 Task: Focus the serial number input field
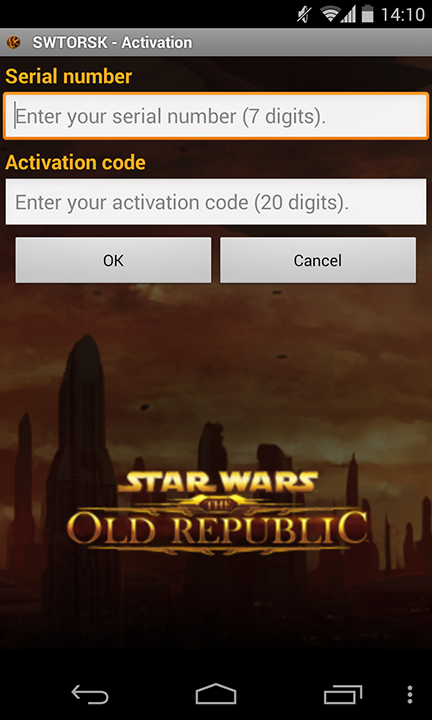click(x=216, y=116)
